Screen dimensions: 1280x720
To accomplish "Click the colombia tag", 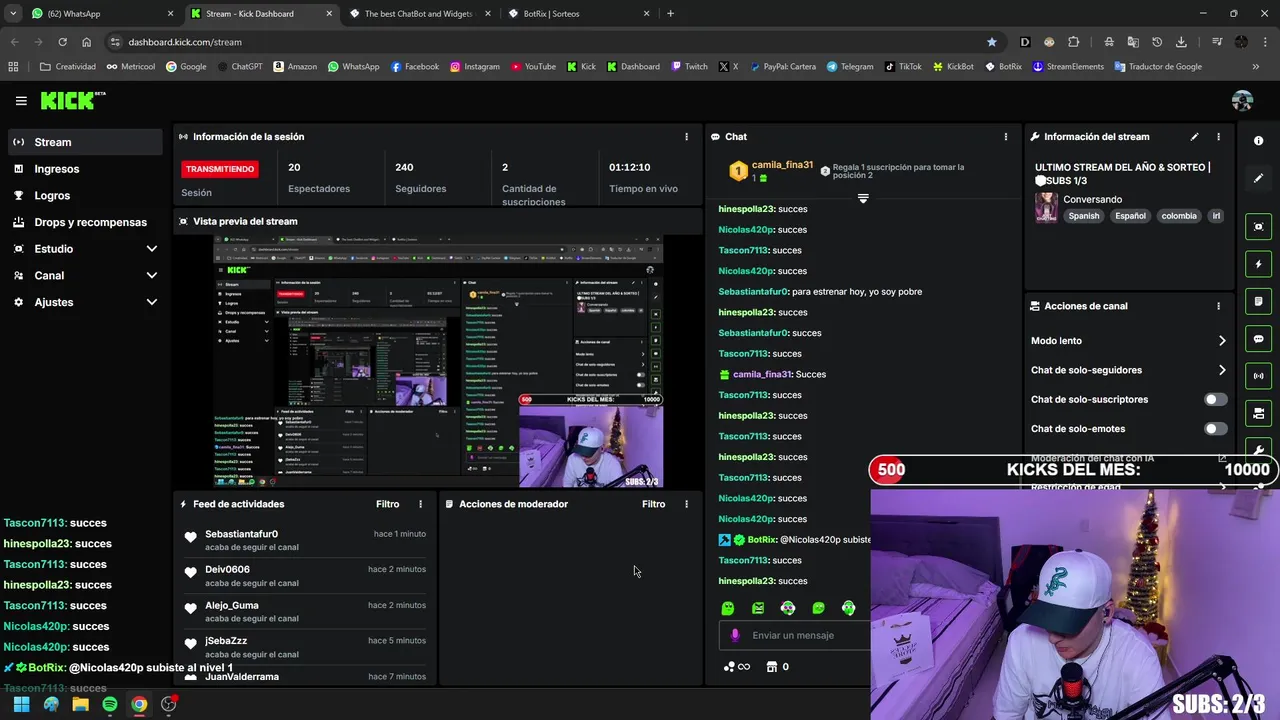I will 1179,216.
